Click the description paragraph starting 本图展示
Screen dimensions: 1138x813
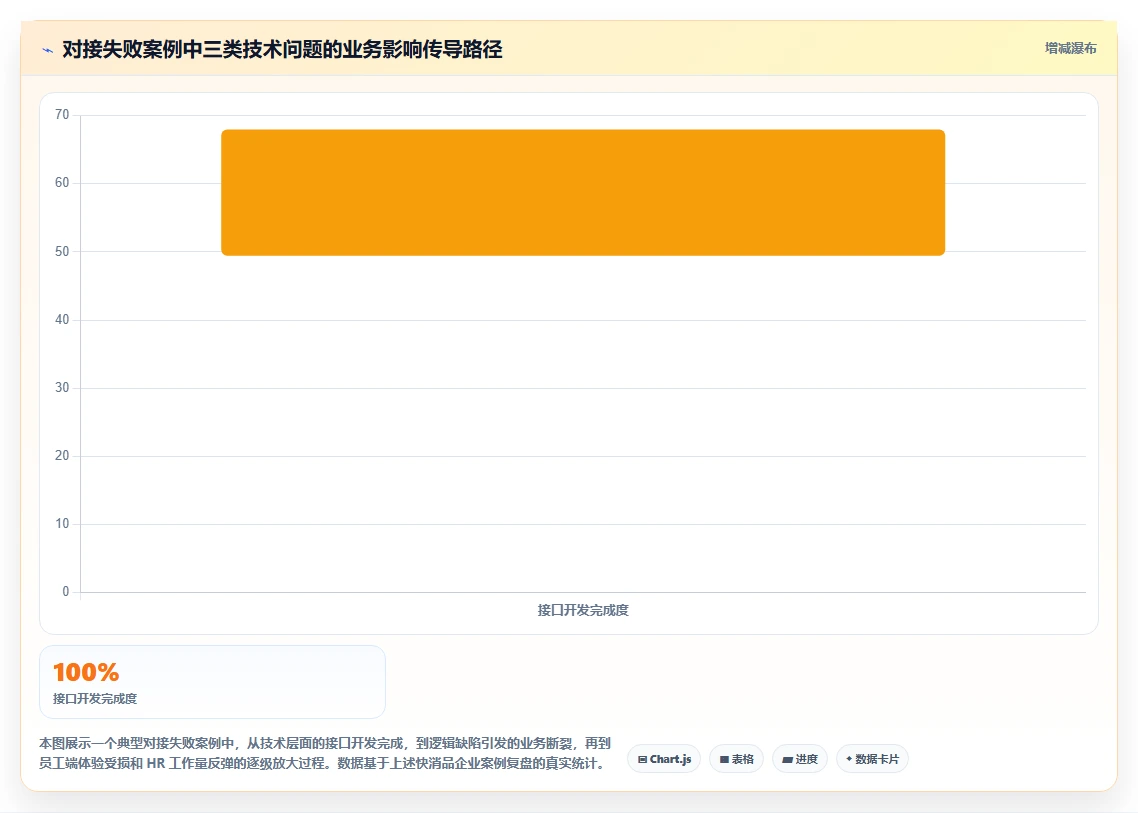pyautogui.click(x=325, y=753)
